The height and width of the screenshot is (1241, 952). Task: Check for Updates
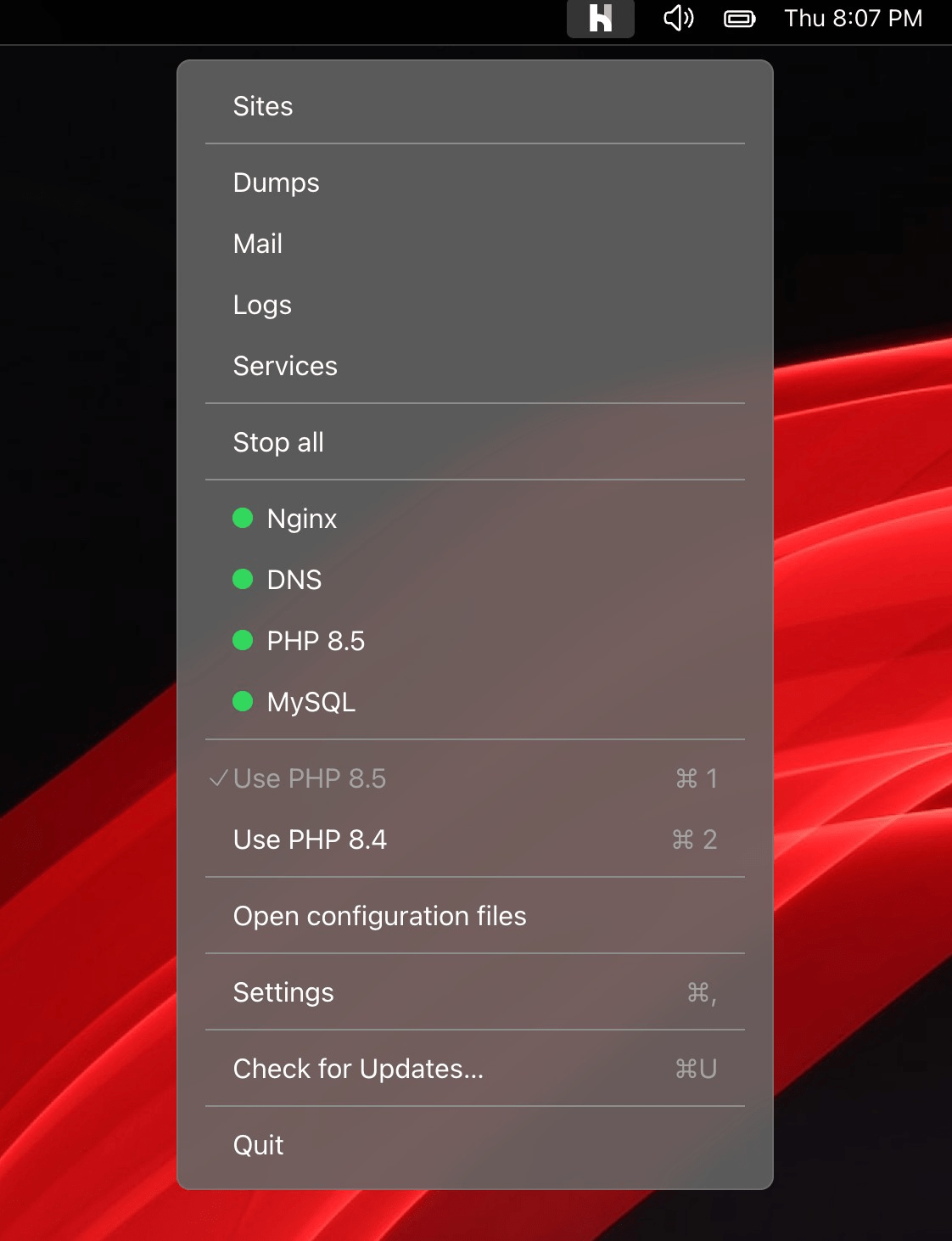click(x=358, y=1068)
